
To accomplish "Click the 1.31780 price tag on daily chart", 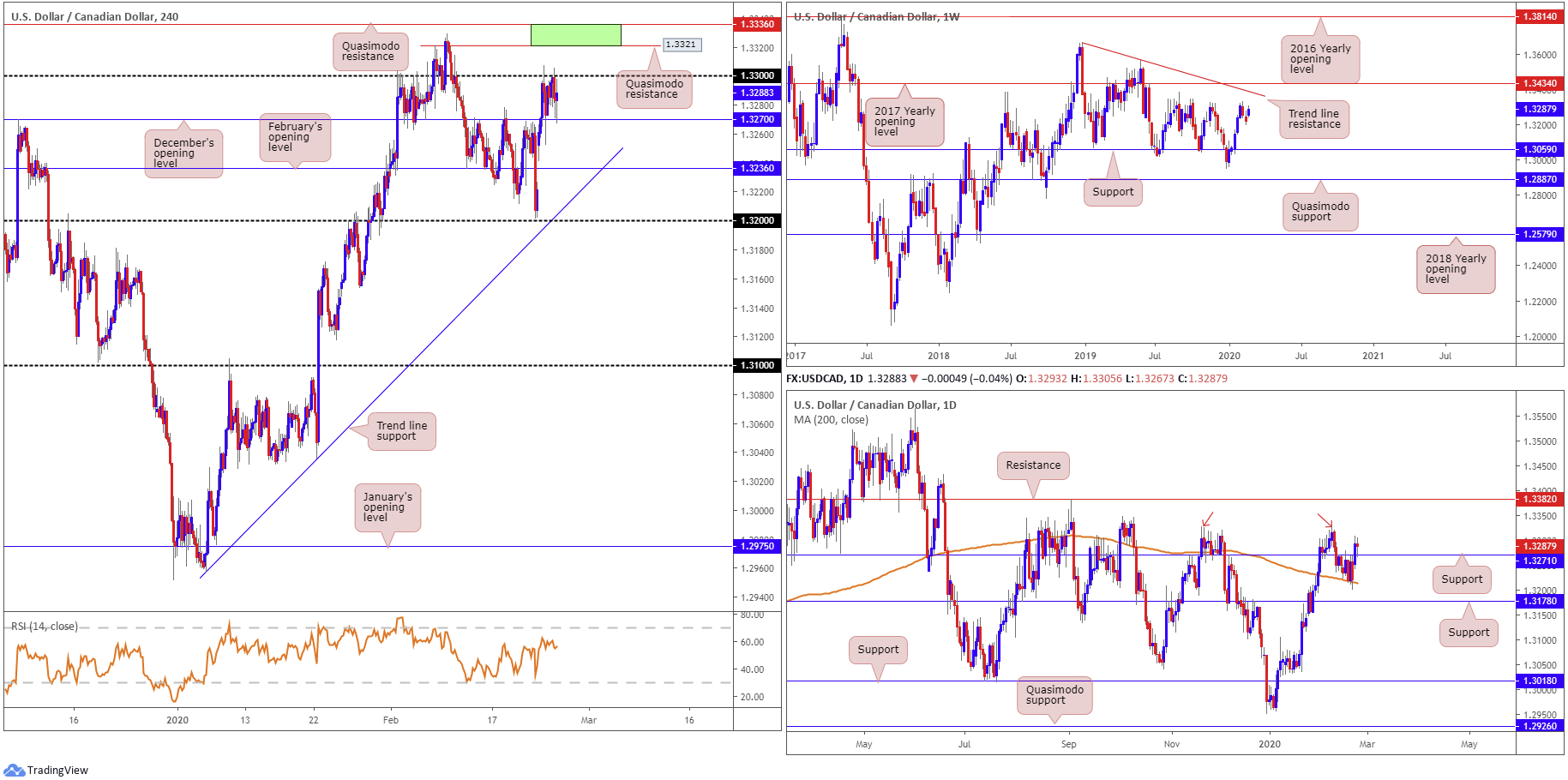I will (x=1540, y=601).
